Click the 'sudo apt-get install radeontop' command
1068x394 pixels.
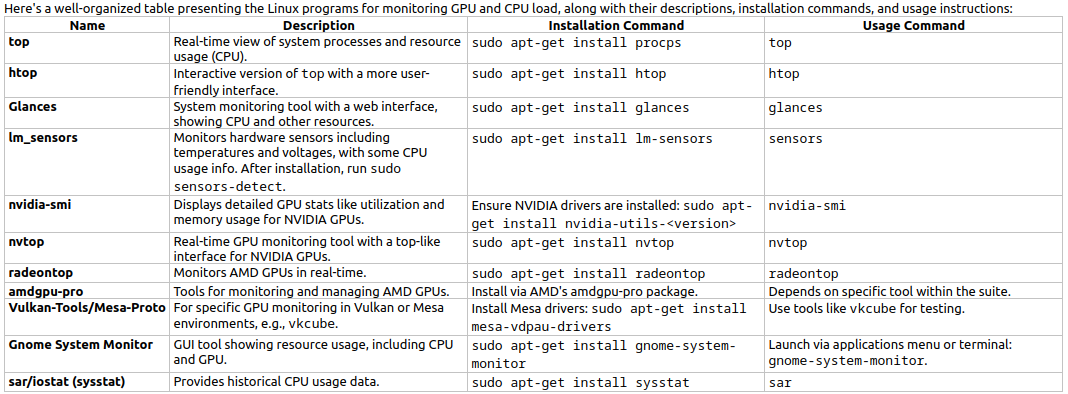588,274
